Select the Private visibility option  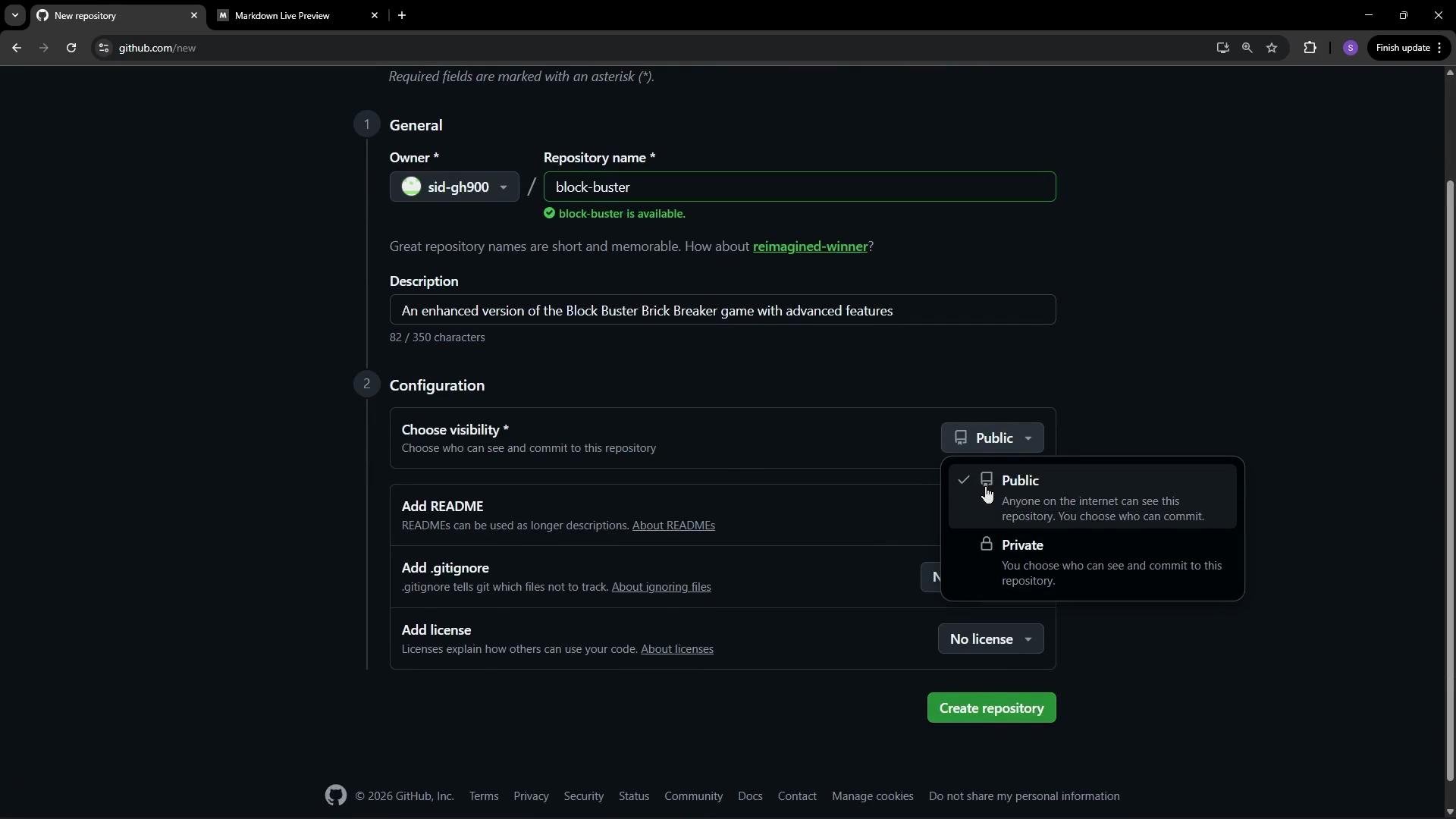click(1092, 562)
